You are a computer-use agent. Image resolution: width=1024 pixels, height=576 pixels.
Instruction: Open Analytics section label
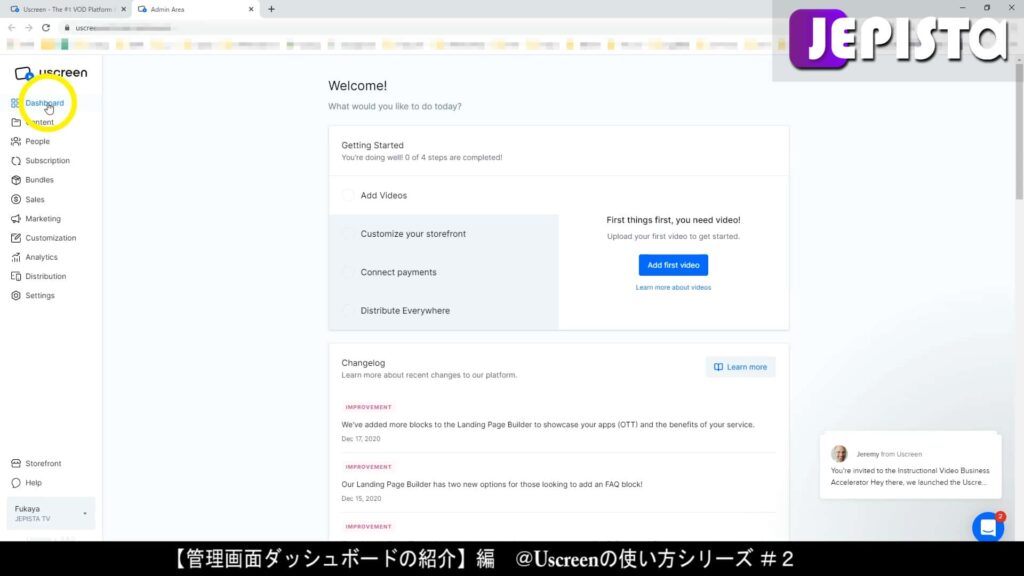[41, 257]
